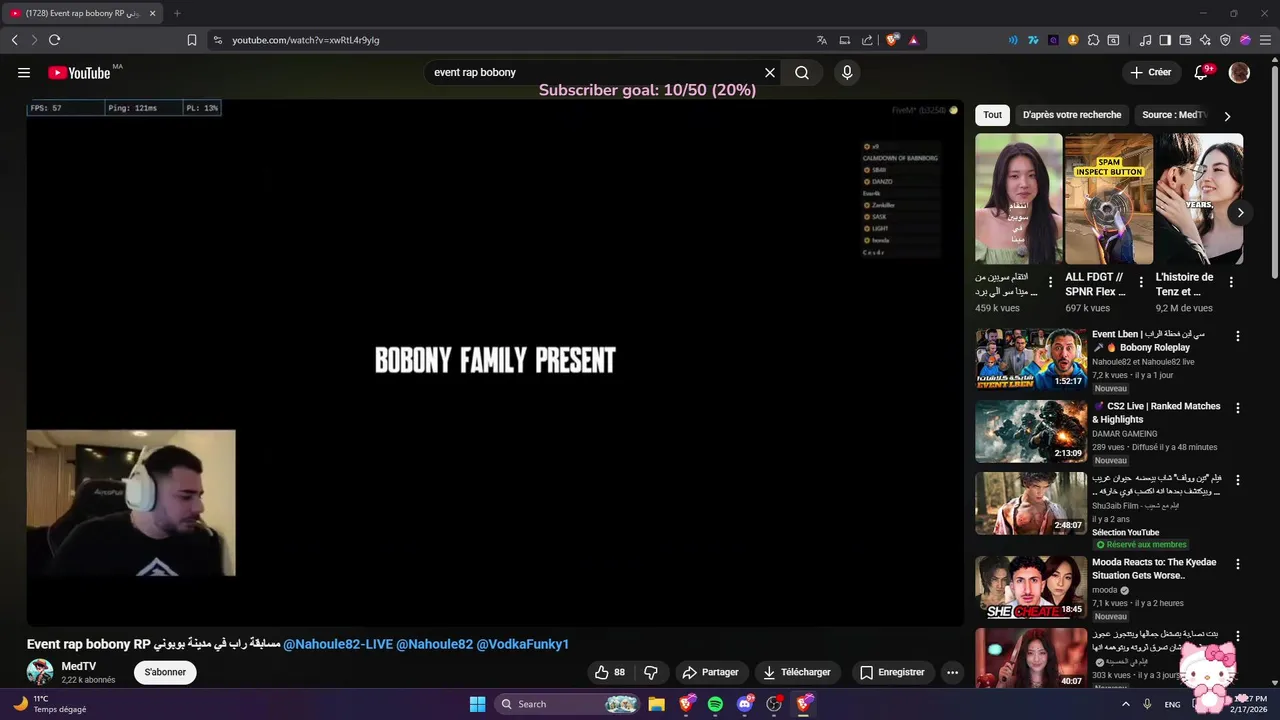
Task: Open ALL FDGT // SPNR Flex short
Action: click(1108, 199)
